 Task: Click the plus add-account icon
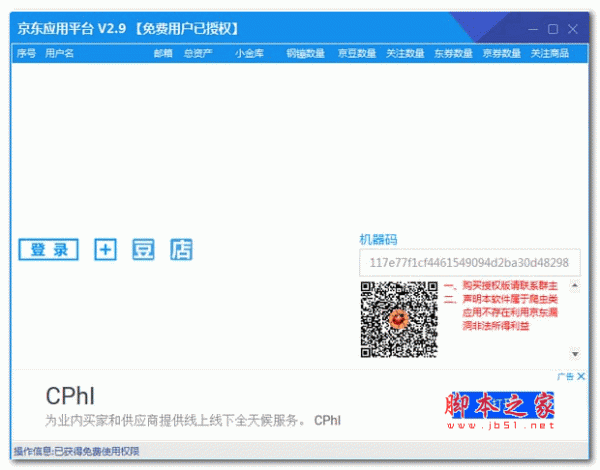105,250
